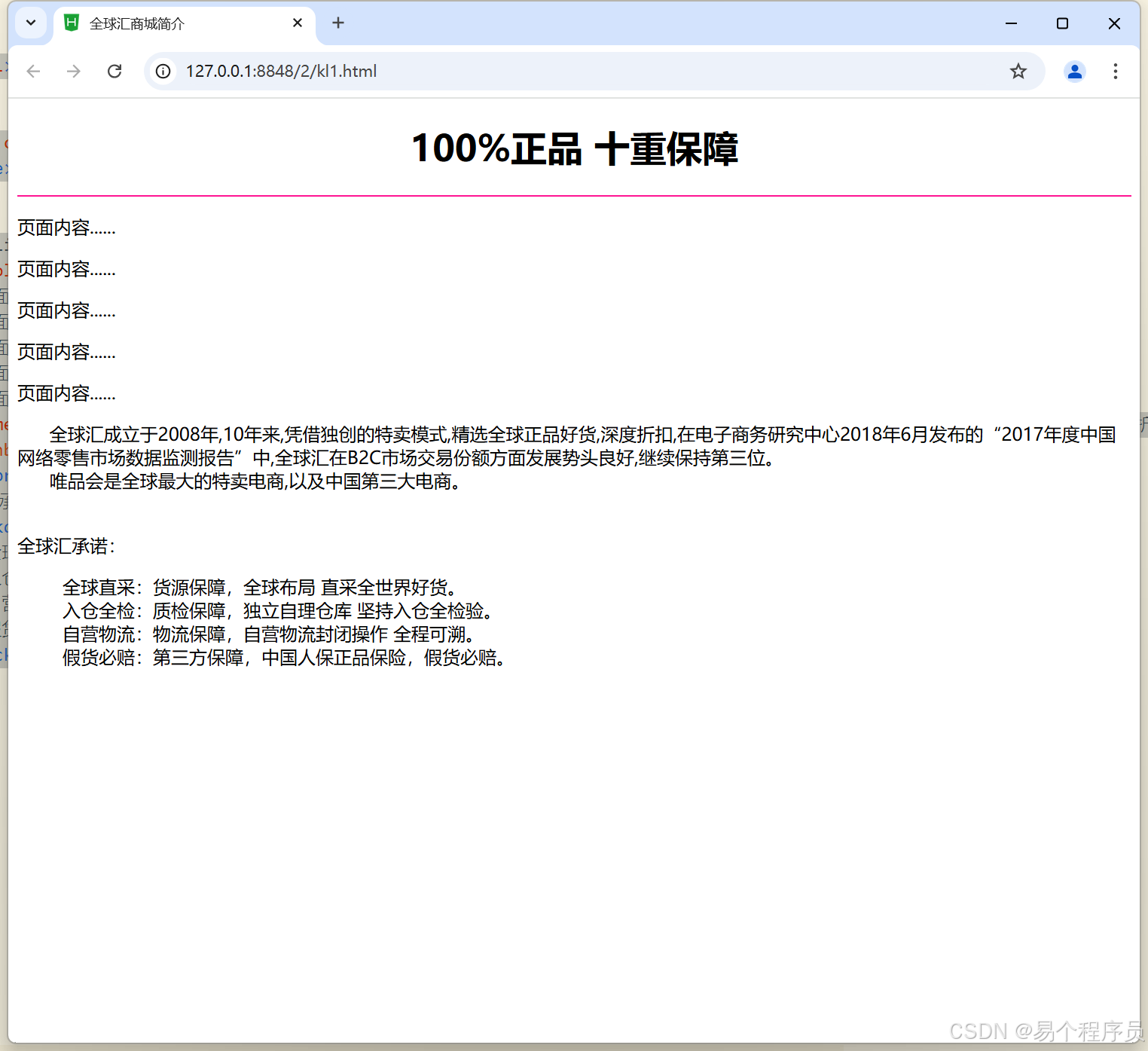Close the 全球汇商城简介 tab
Screen dimensions: 1148x1051
coord(298,23)
